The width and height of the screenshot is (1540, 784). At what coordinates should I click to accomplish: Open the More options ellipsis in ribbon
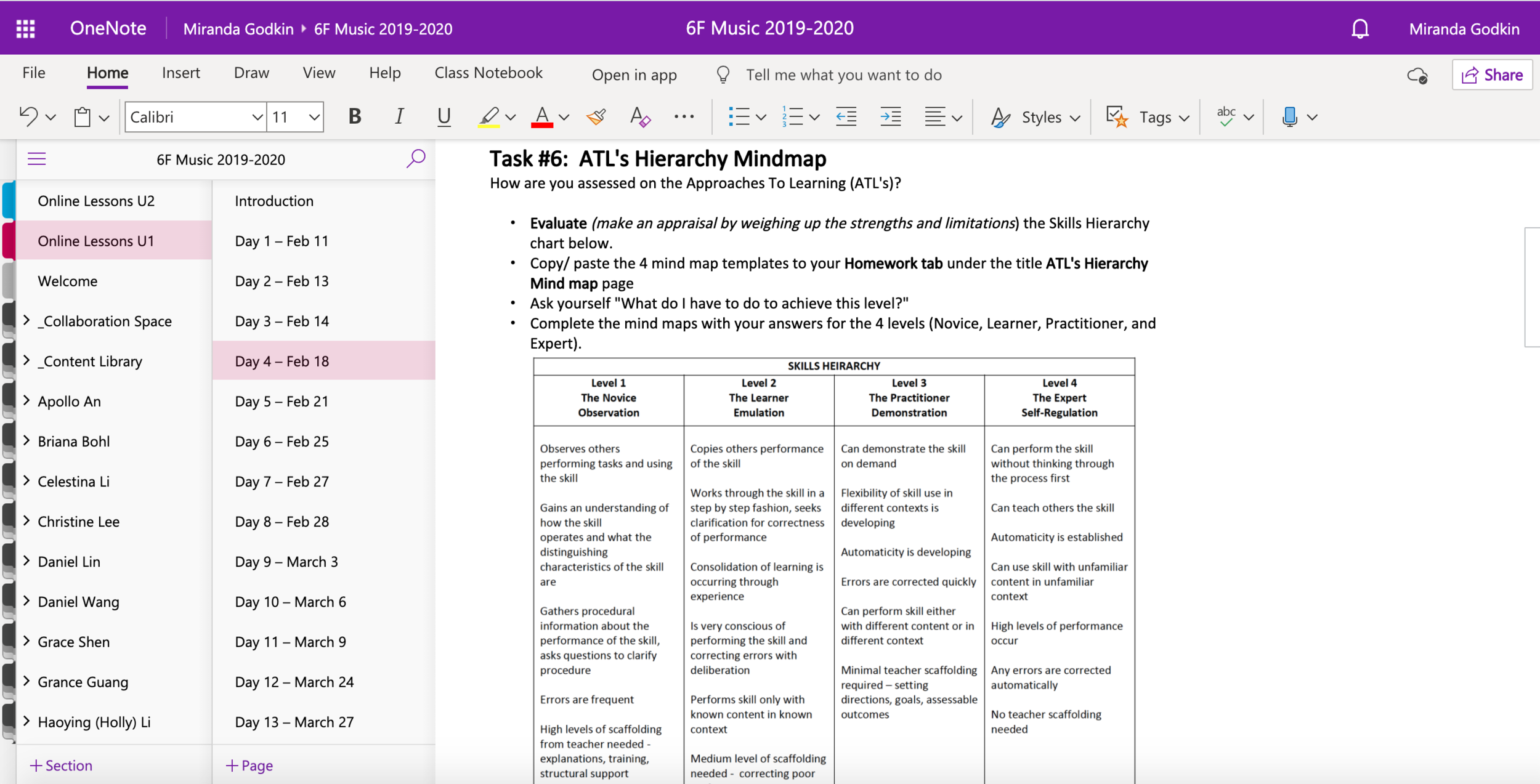click(x=684, y=116)
